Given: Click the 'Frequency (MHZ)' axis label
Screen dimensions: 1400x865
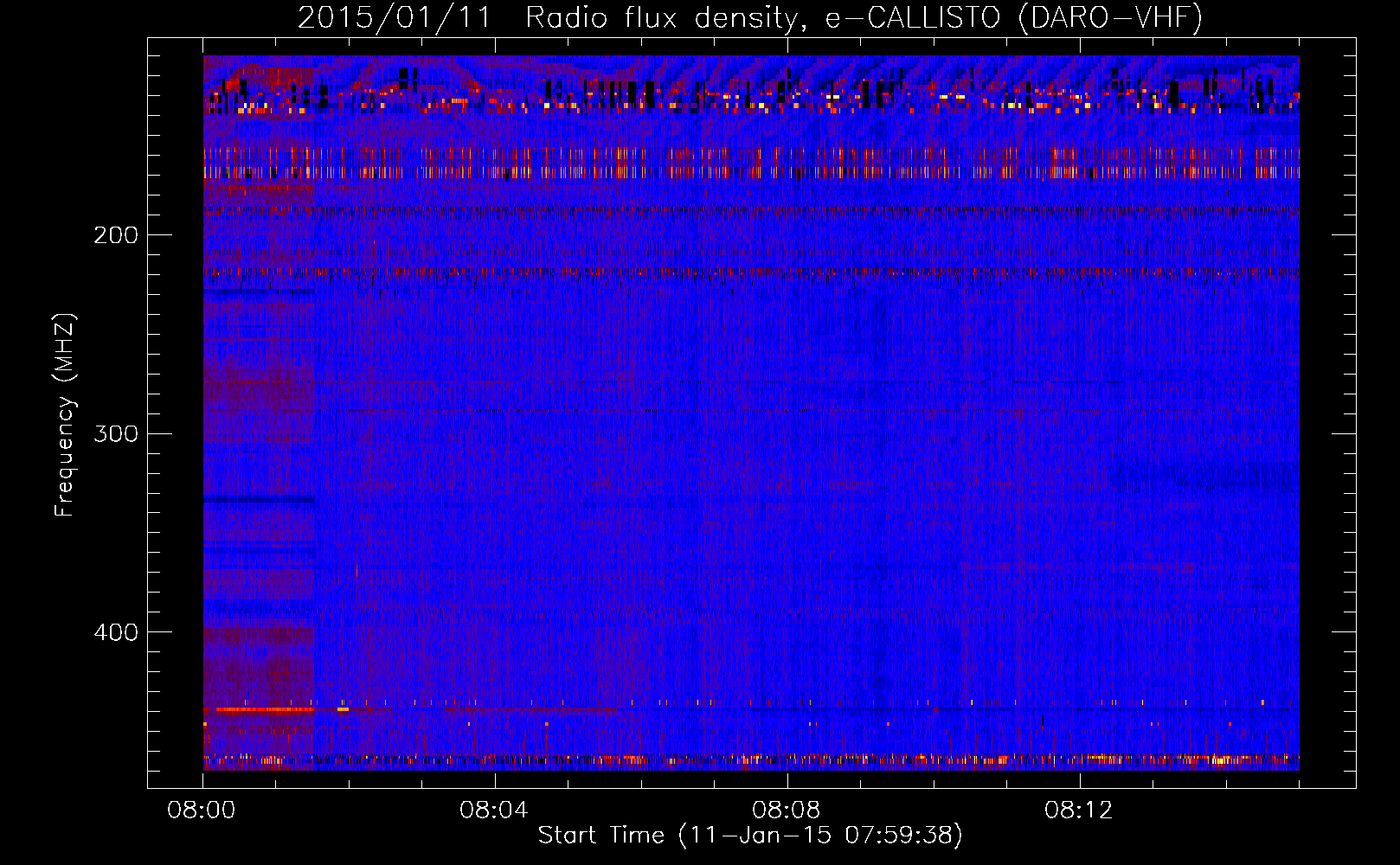Looking at the screenshot, I should tap(65, 415).
